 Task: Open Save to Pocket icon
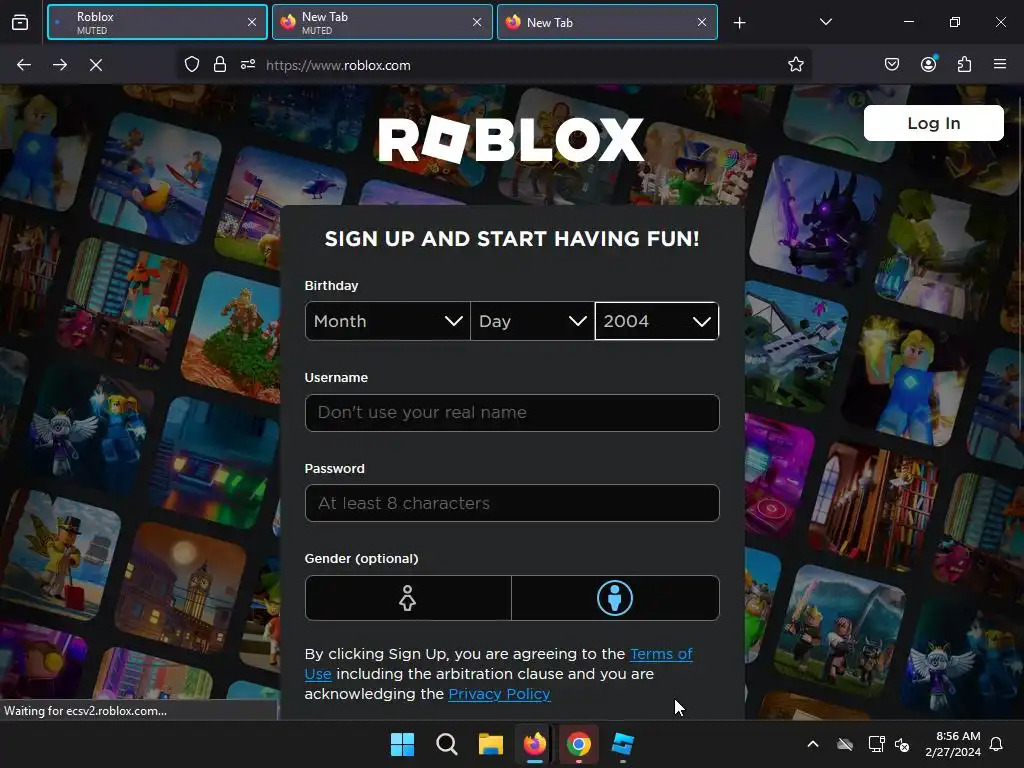(892, 65)
